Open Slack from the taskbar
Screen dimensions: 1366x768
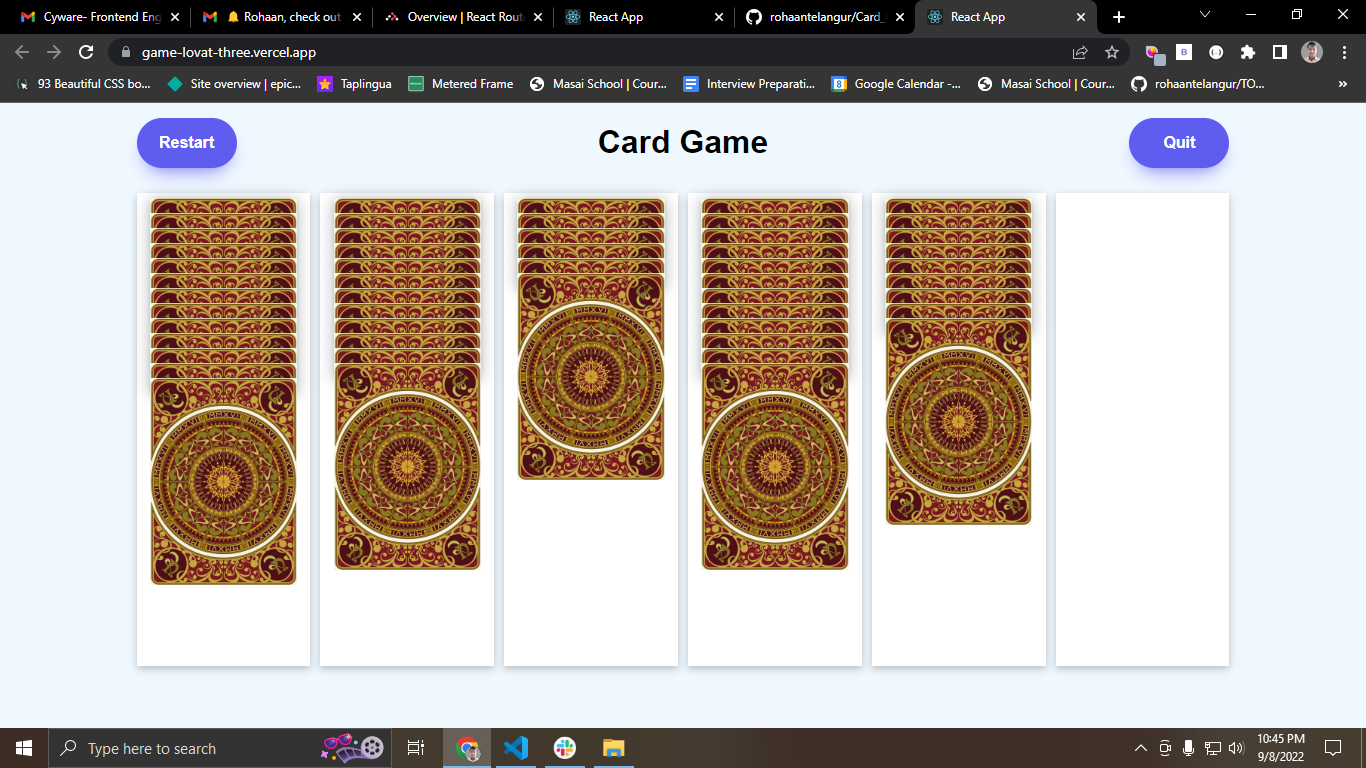point(565,747)
